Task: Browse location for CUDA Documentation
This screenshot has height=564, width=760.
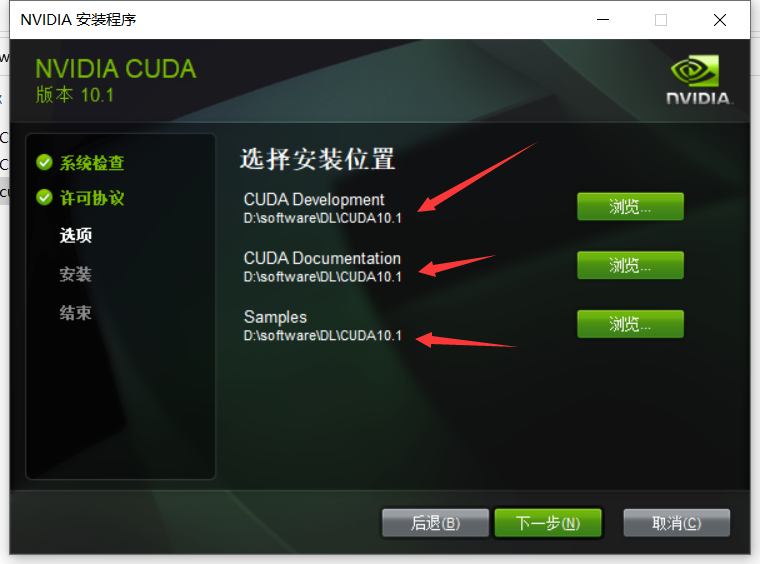Action: click(630, 266)
